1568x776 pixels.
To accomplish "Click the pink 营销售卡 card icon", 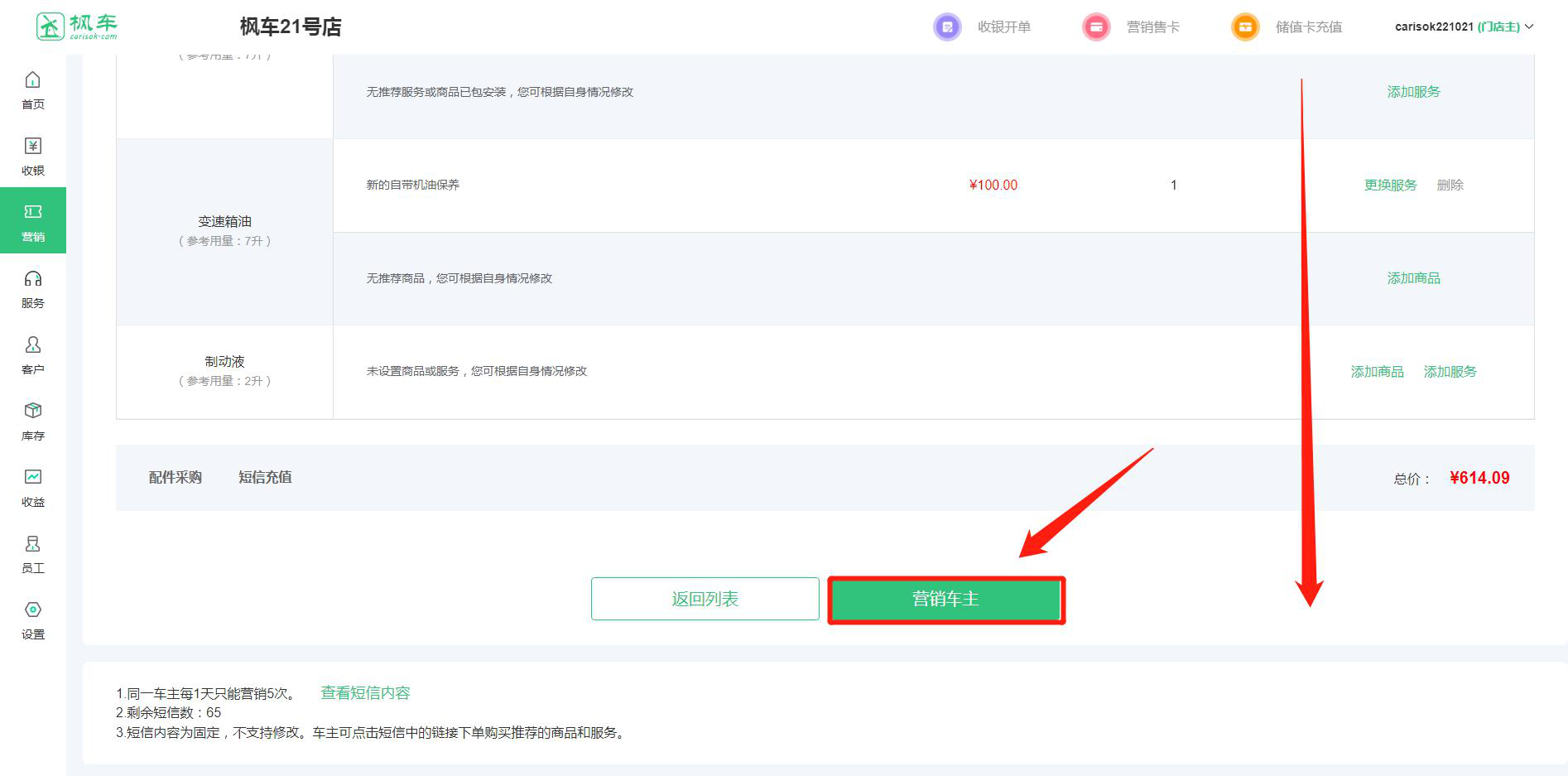I will [x=1096, y=27].
